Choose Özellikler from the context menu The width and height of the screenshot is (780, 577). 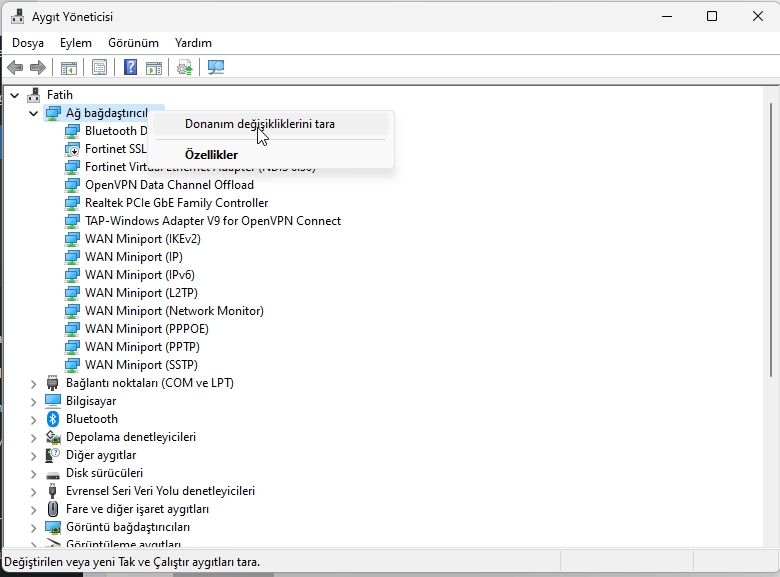[x=271, y=155]
